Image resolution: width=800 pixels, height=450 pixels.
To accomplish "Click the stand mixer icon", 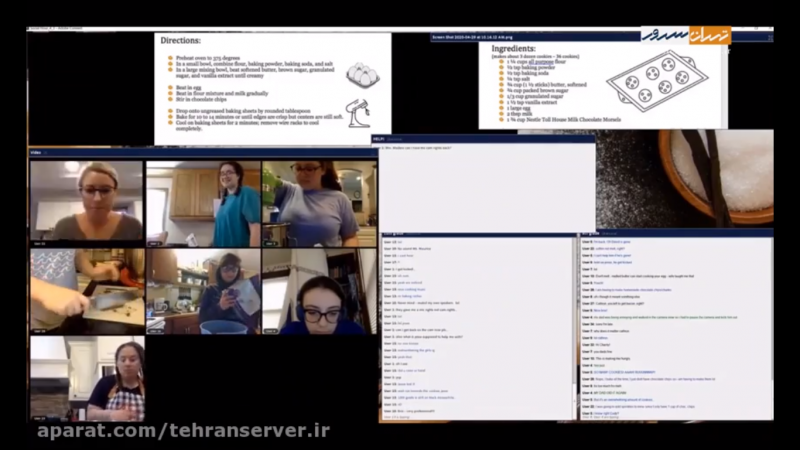I will tap(357, 109).
